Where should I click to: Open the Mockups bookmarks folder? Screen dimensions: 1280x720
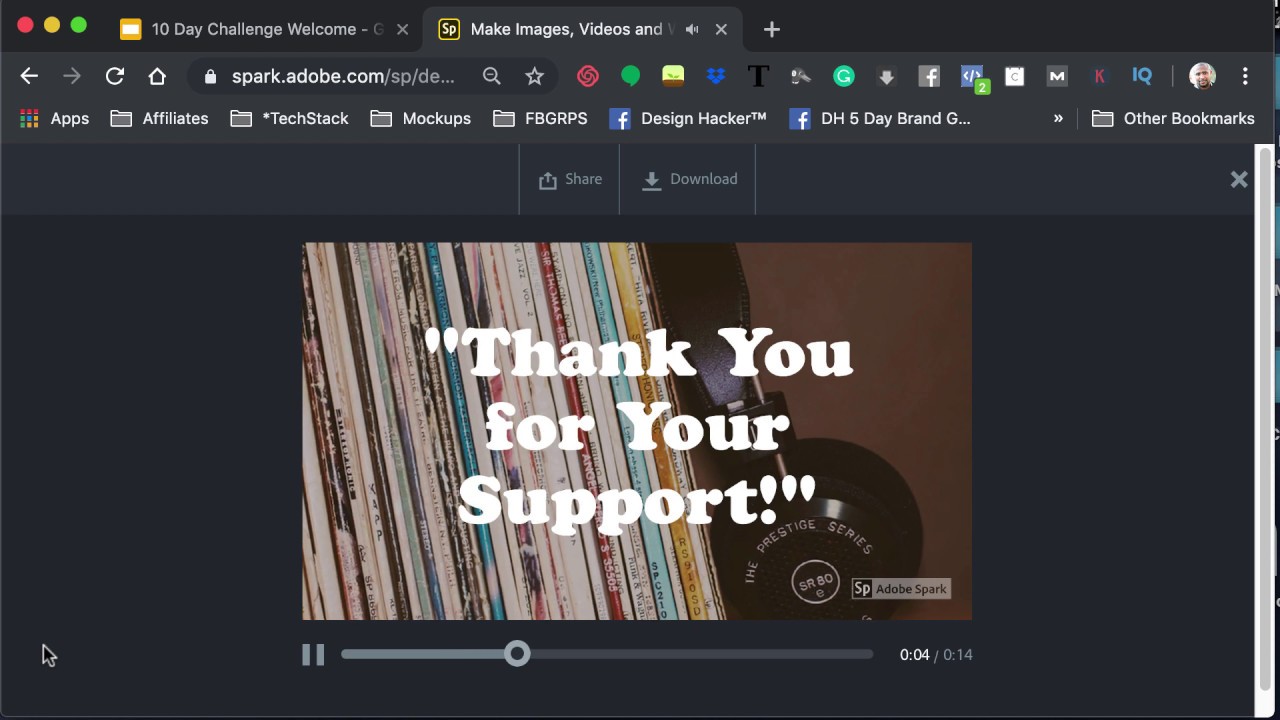(421, 118)
